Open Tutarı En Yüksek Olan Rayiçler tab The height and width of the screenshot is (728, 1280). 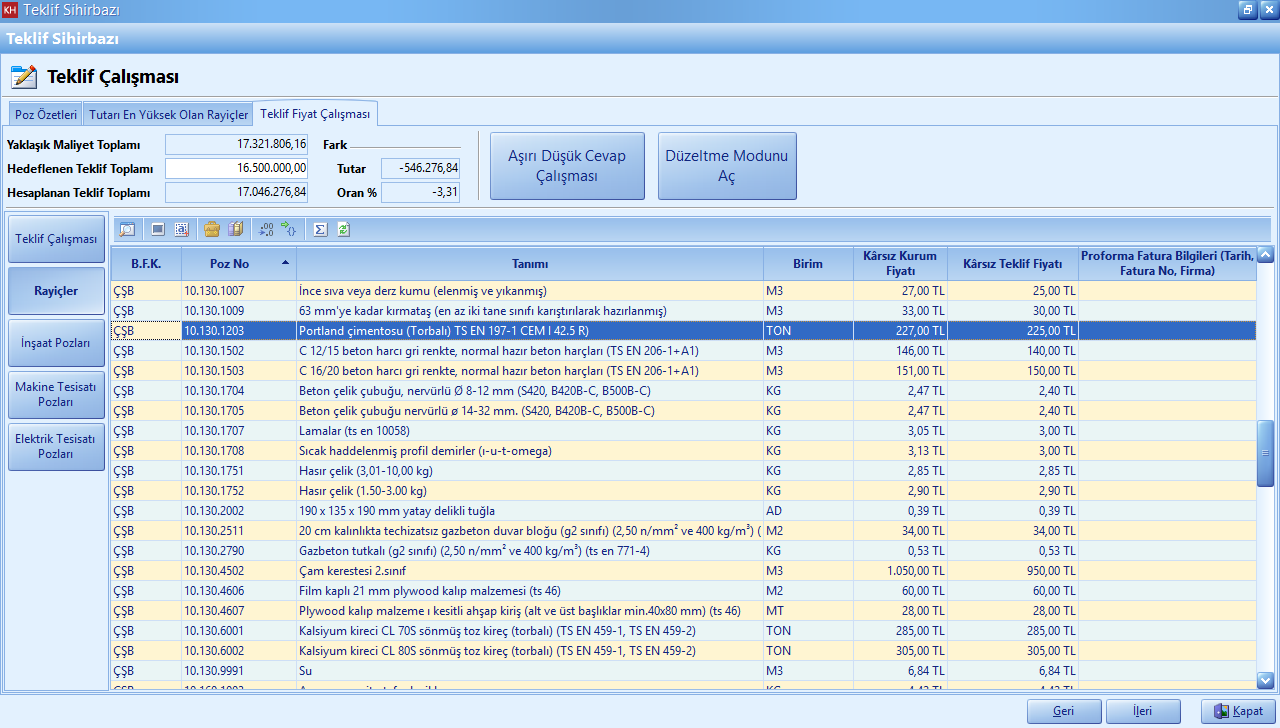coord(168,115)
